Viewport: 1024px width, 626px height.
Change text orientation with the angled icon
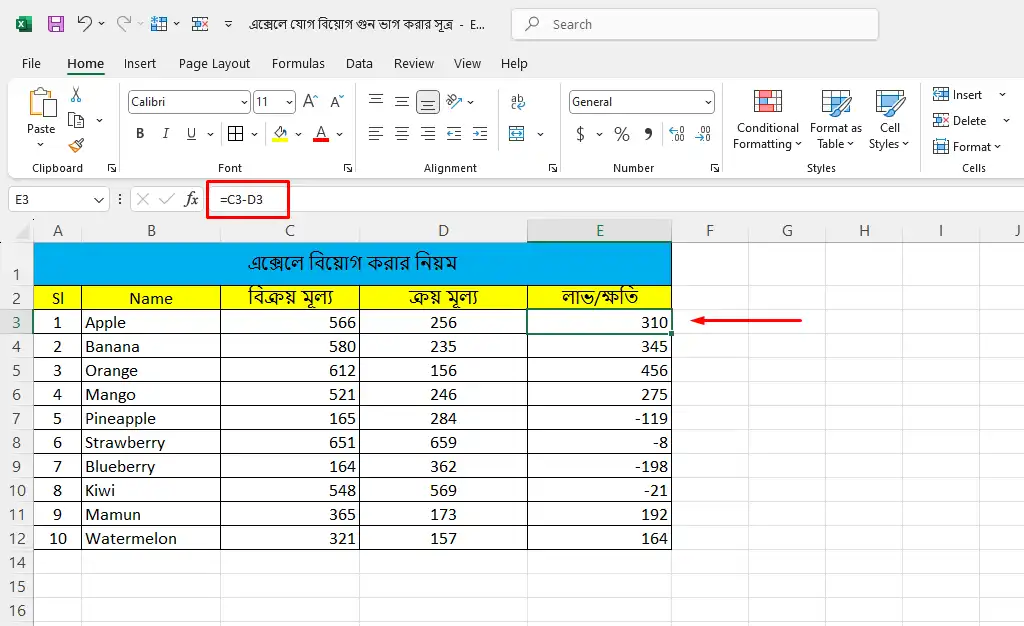[454, 101]
